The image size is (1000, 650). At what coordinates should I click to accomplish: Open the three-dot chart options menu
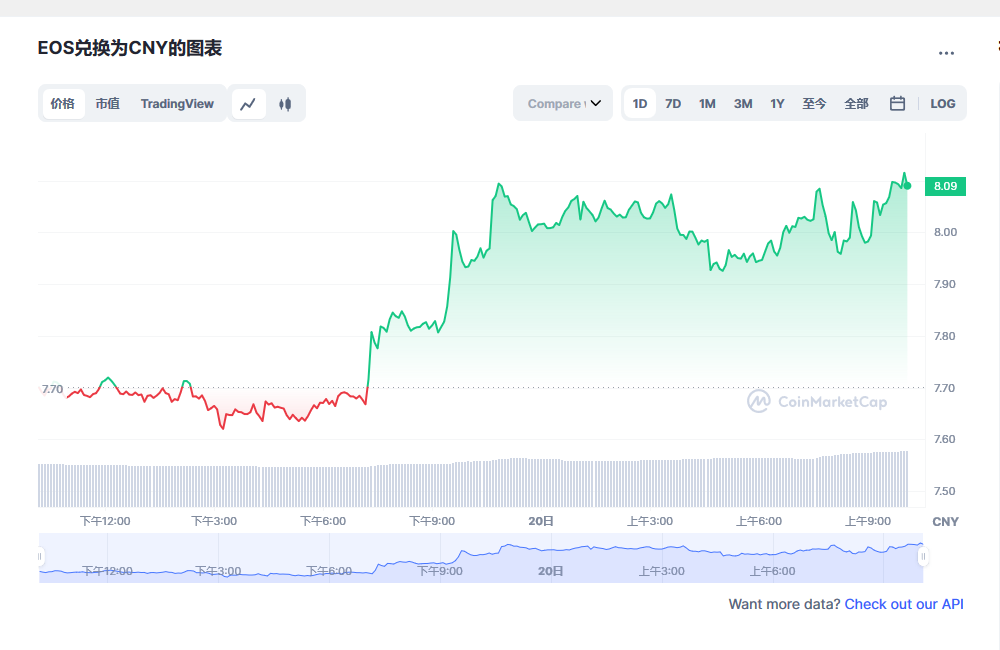[x=948, y=53]
